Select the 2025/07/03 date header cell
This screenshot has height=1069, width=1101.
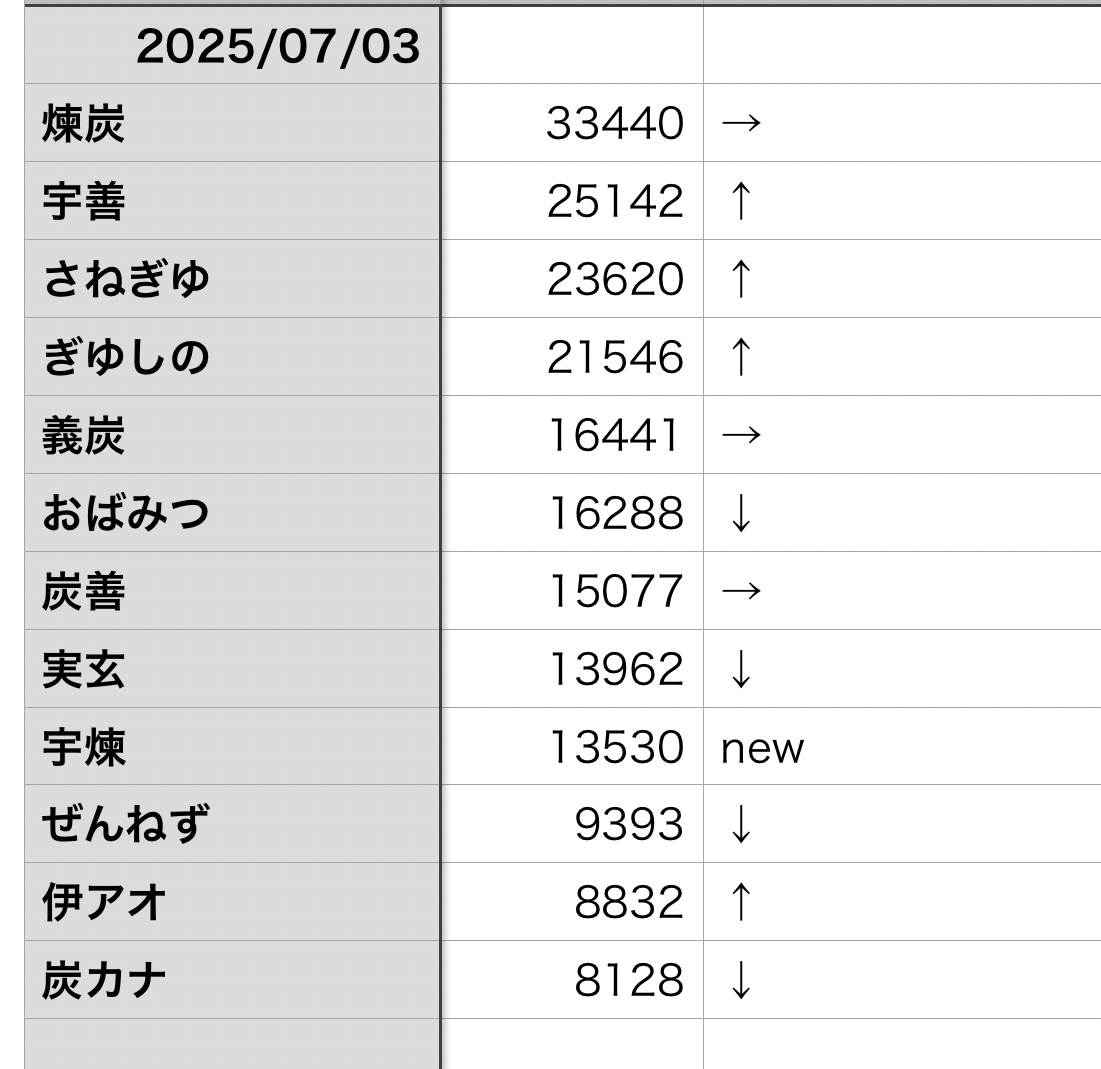(x=232, y=46)
